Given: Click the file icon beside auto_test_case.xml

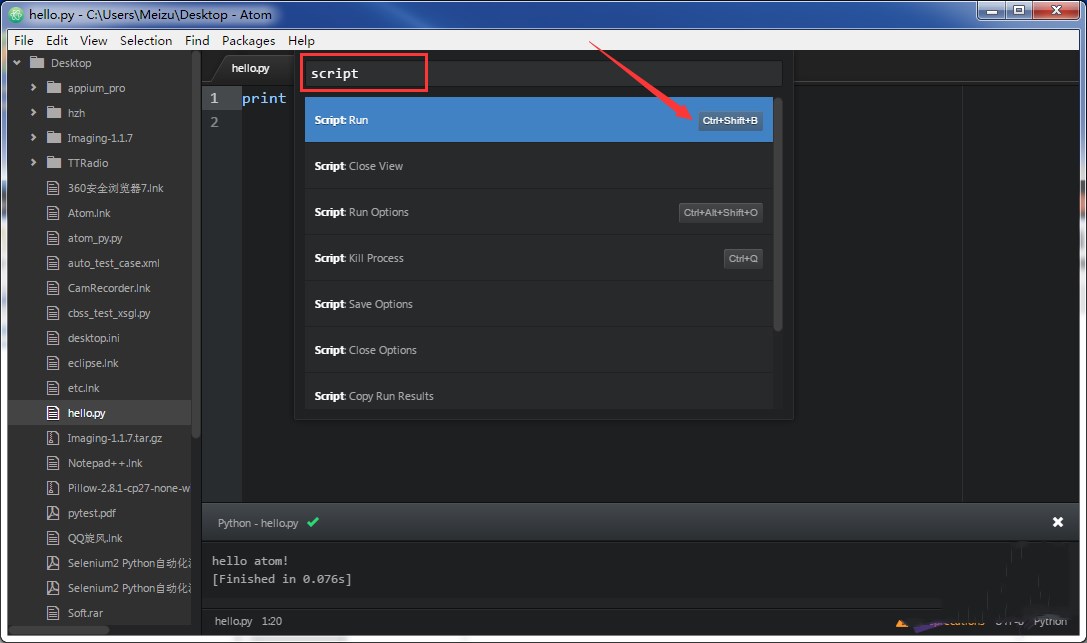Looking at the screenshot, I should 53,263.
